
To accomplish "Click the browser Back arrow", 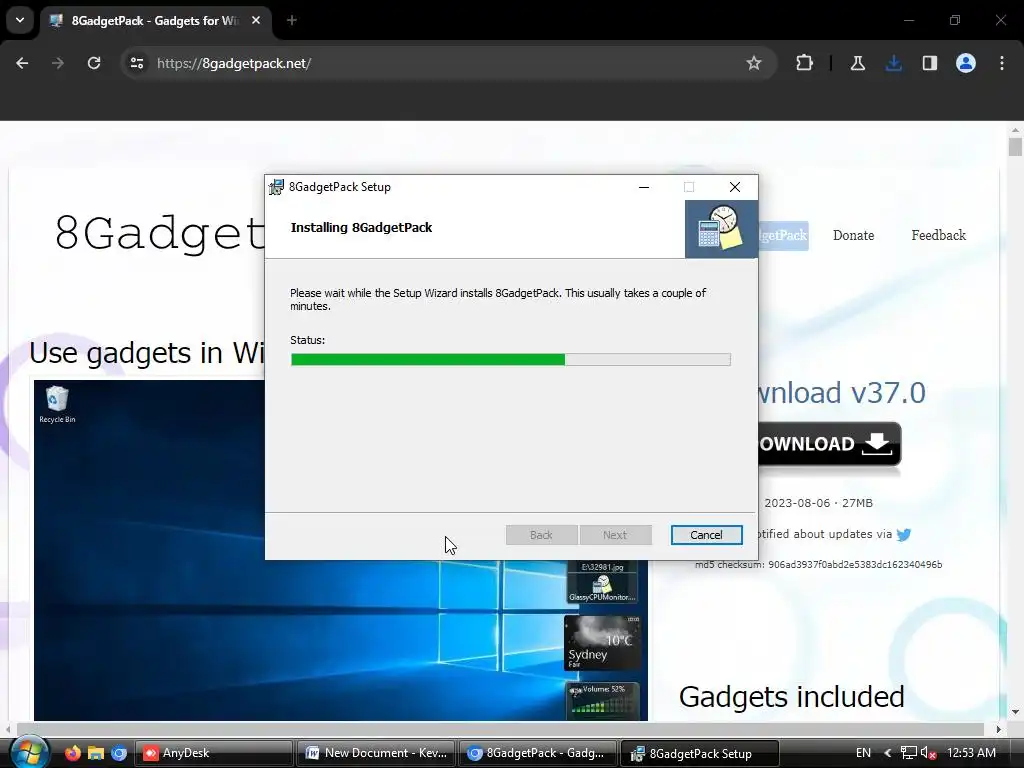I will pyautogui.click(x=22, y=63).
